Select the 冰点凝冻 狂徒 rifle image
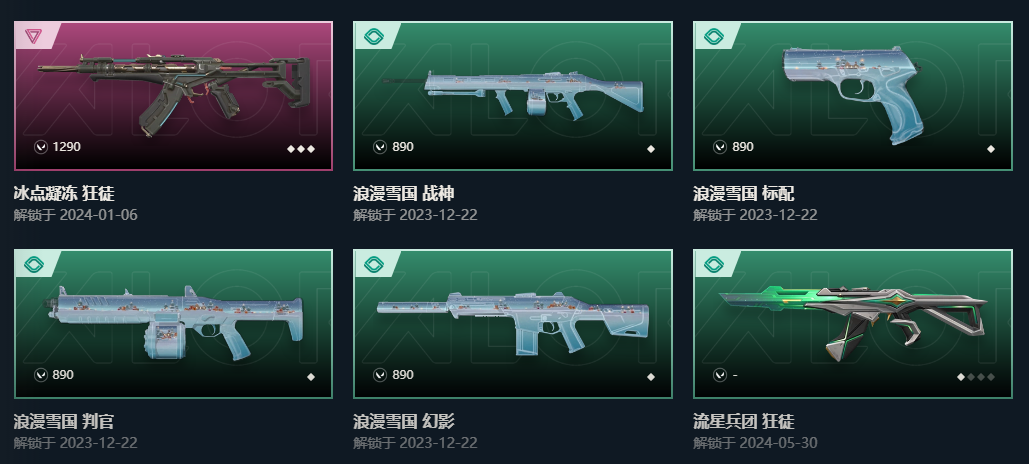1029x464 pixels. (173, 95)
